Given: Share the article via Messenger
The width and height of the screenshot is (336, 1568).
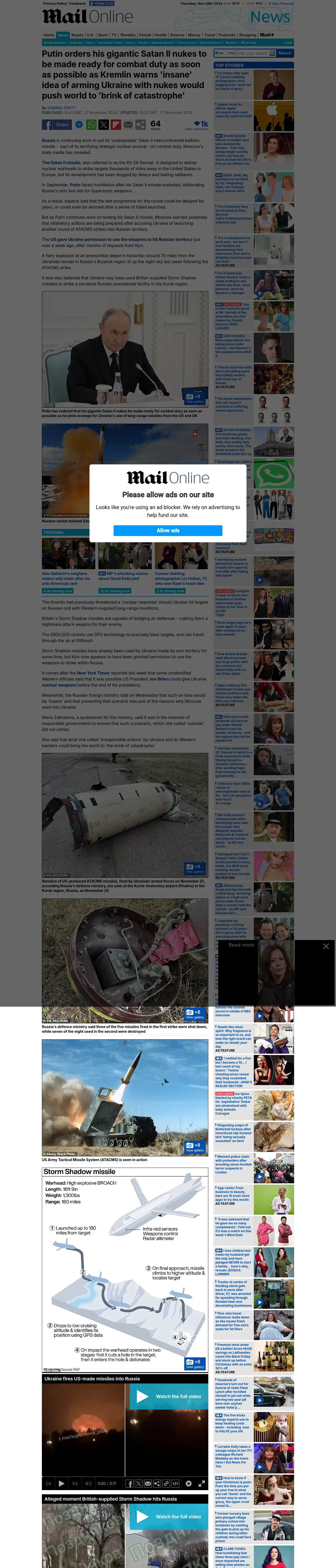Looking at the screenshot, I should [79, 124].
